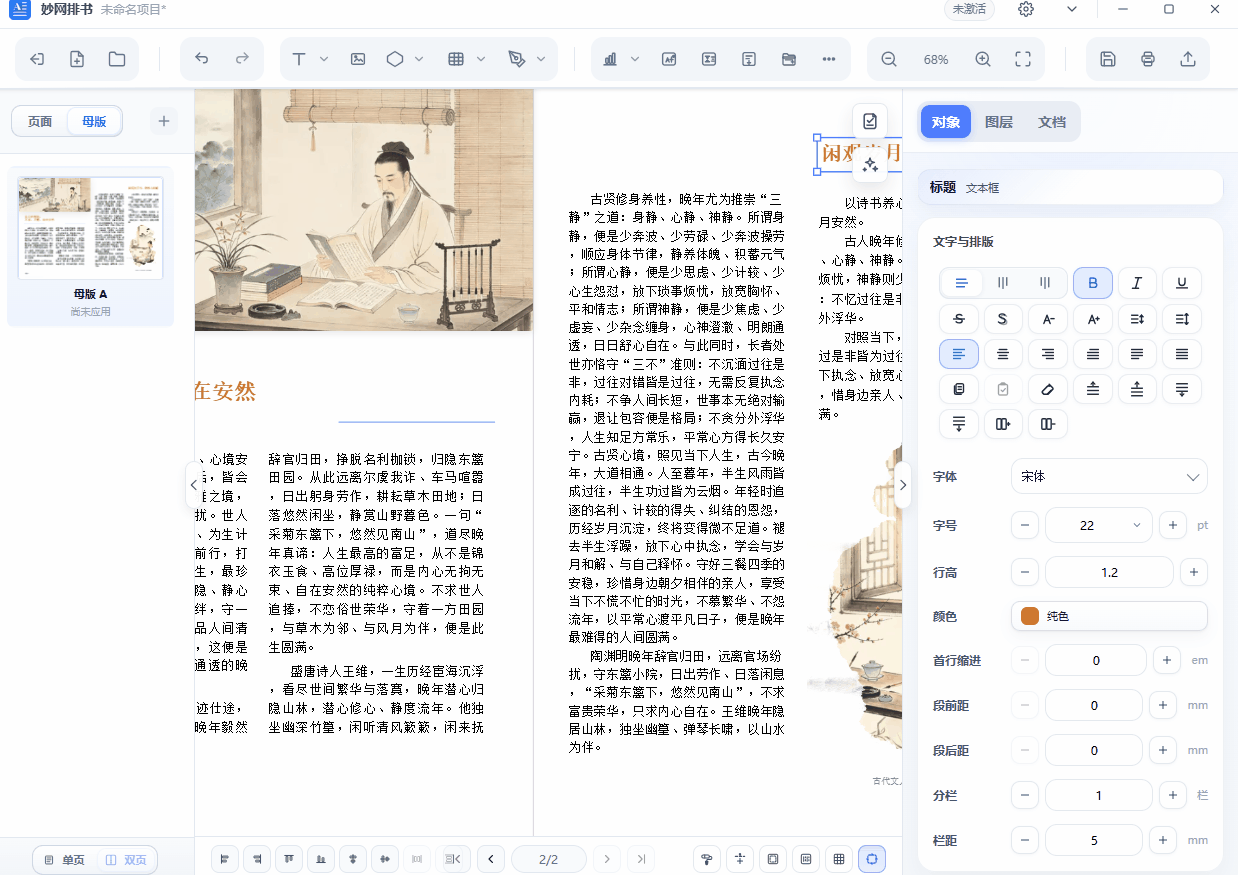1238x875 pixels.
Task: Select the 母版 A thumbnail
Action: pos(90,230)
